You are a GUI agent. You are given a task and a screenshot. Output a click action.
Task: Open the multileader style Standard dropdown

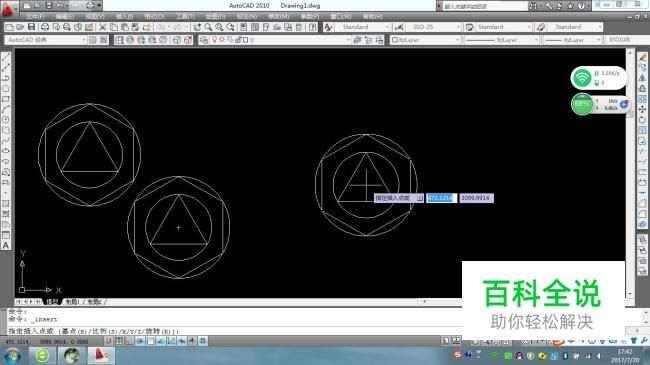574,27
